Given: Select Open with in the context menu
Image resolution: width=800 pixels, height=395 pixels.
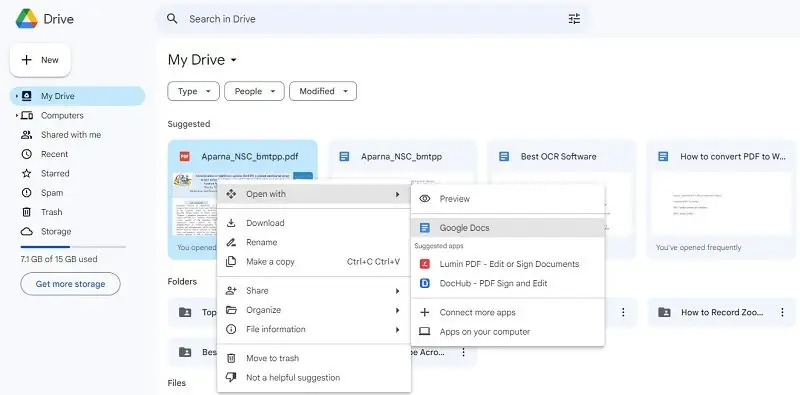Looking at the screenshot, I should coord(314,194).
